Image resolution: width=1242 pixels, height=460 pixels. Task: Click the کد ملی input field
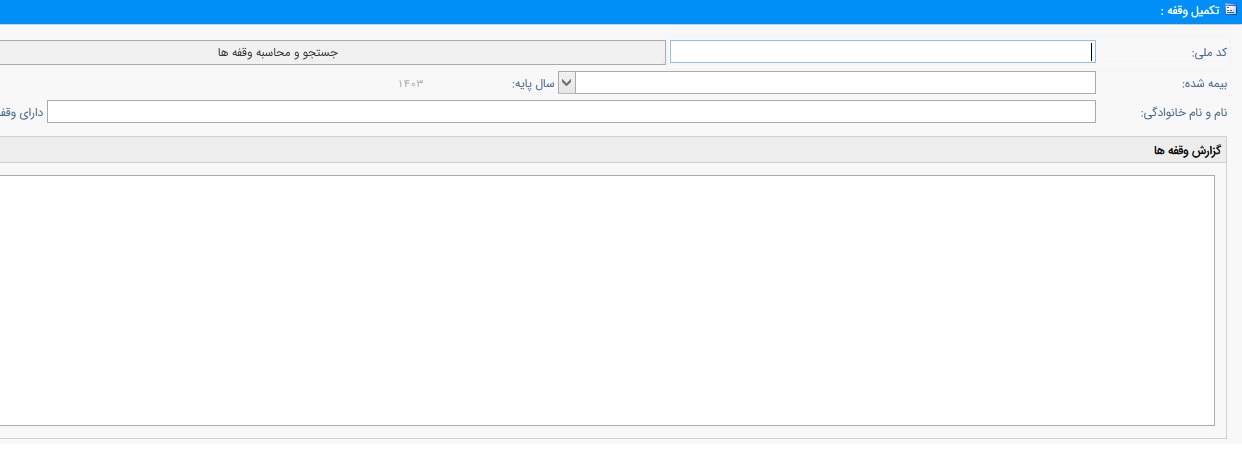(882, 52)
